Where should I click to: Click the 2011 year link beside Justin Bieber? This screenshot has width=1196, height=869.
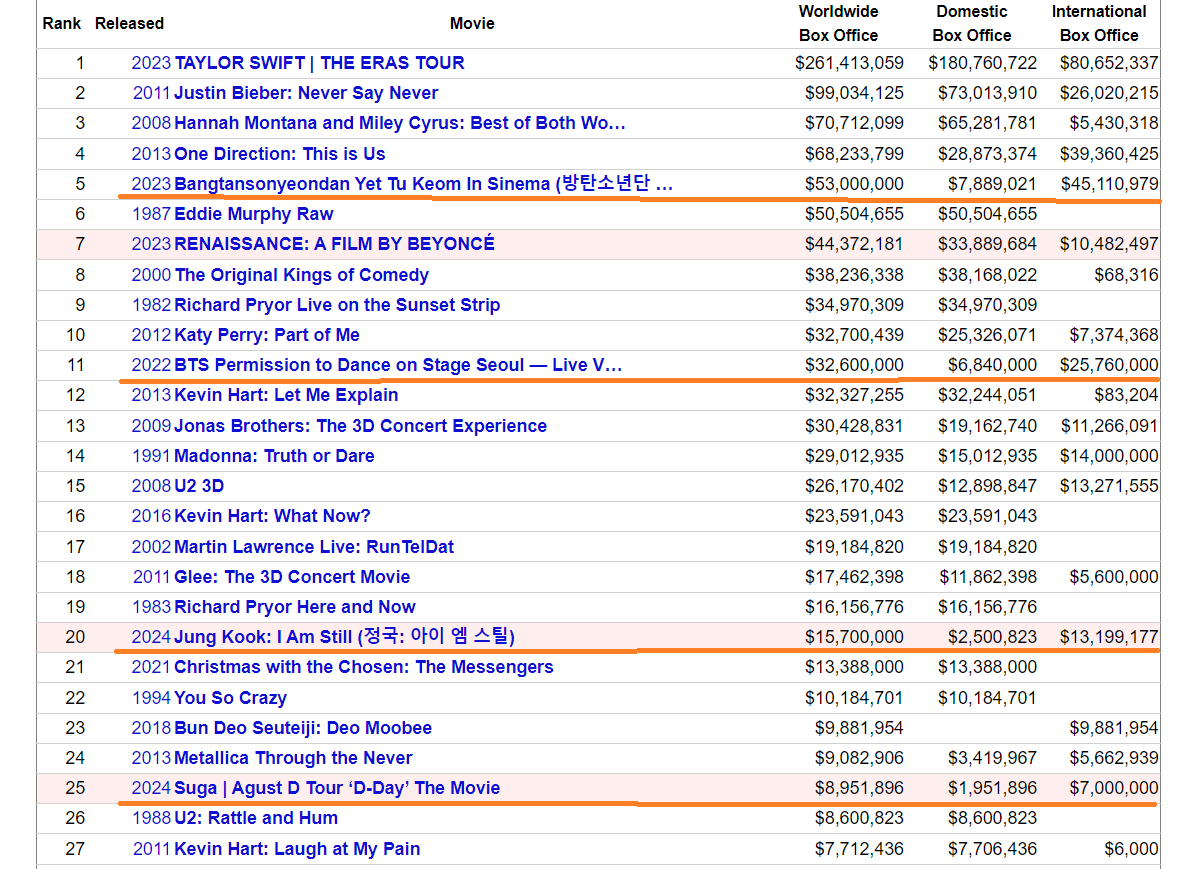[152, 93]
